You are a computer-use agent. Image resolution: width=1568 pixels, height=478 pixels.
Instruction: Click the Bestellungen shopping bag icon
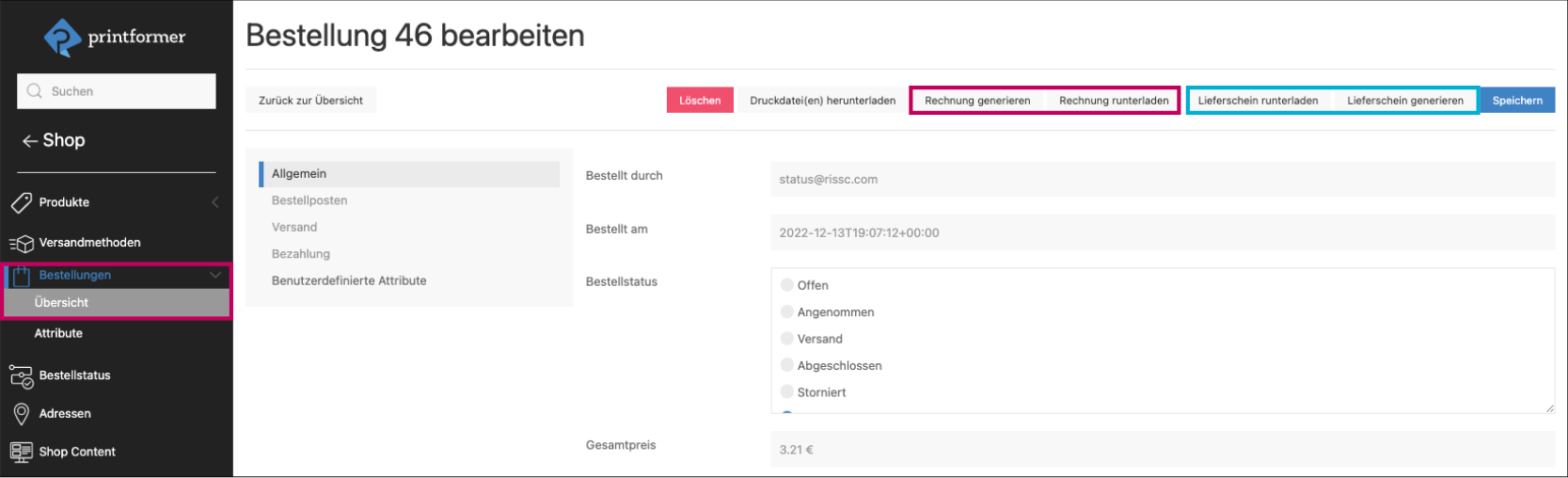click(21, 276)
